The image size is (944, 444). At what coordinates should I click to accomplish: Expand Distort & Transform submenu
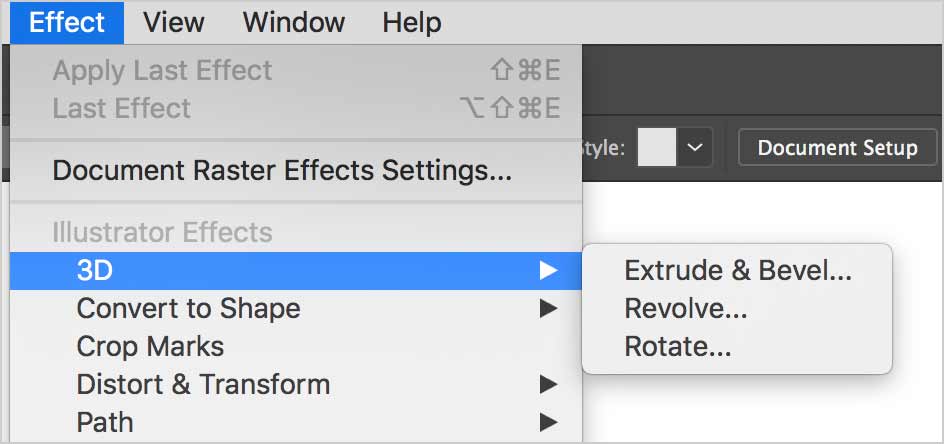[296, 384]
